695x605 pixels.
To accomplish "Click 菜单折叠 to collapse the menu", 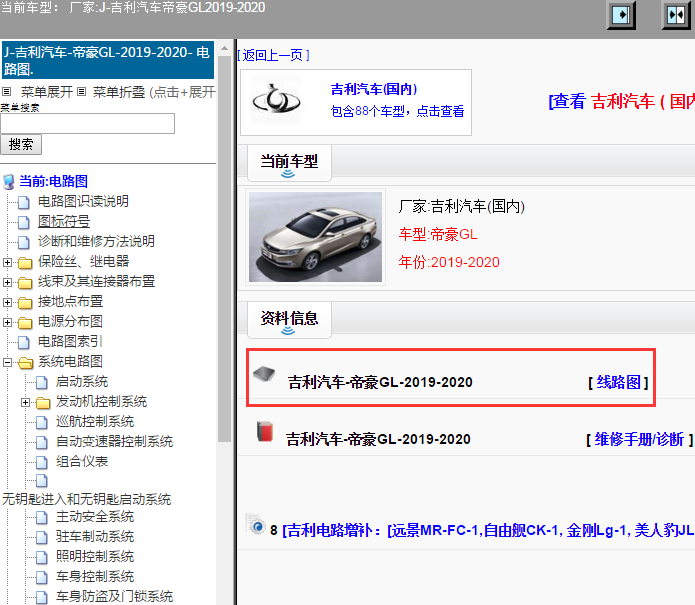I will coord(119,92).
